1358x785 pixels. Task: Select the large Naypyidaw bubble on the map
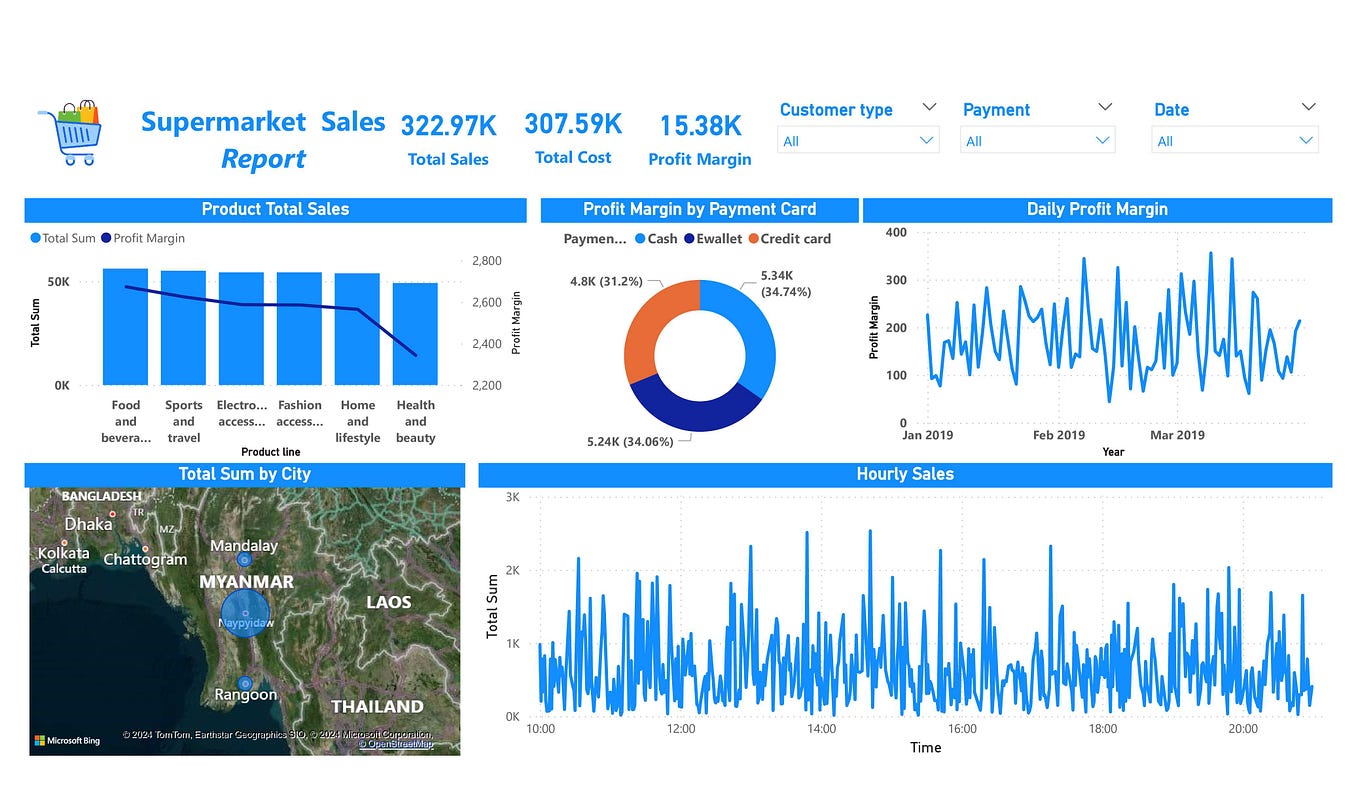[245, 612]
